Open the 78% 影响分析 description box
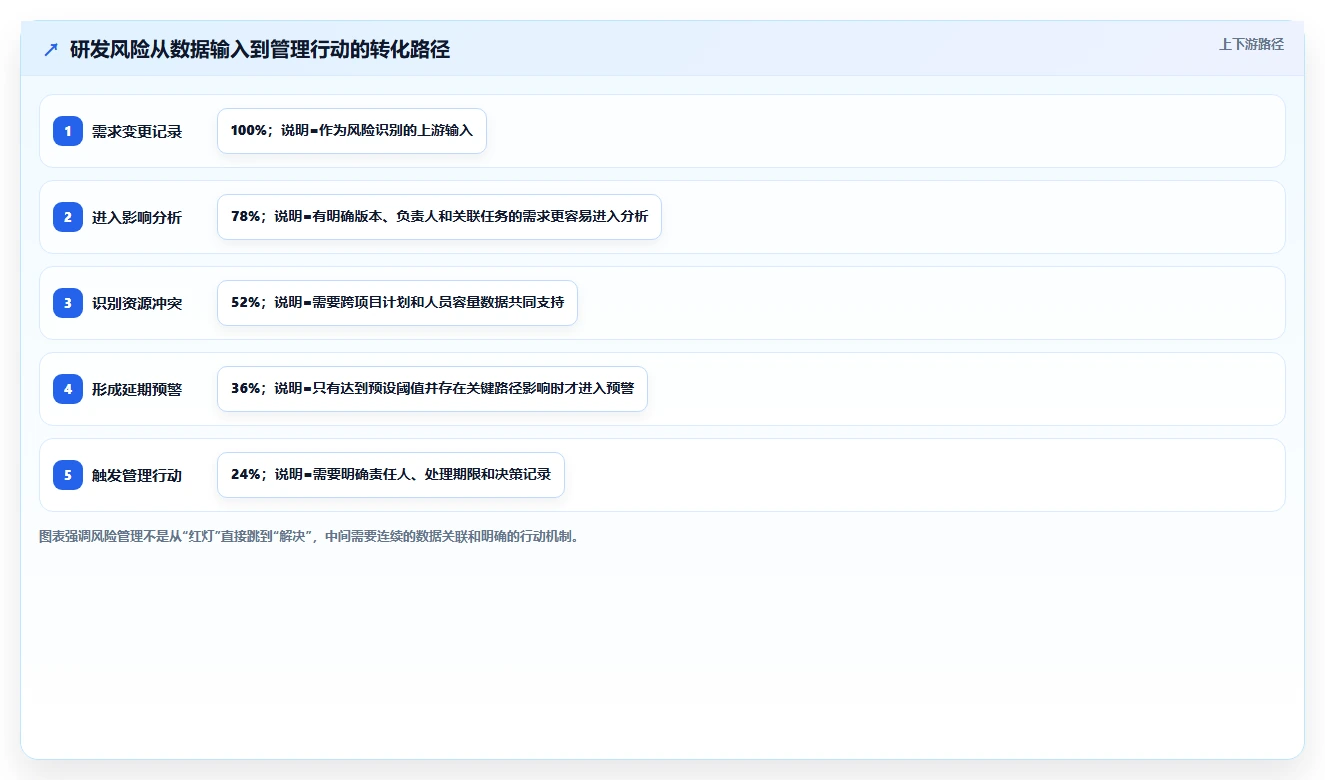The image size is (1325, 780). (x=439, y=217)
